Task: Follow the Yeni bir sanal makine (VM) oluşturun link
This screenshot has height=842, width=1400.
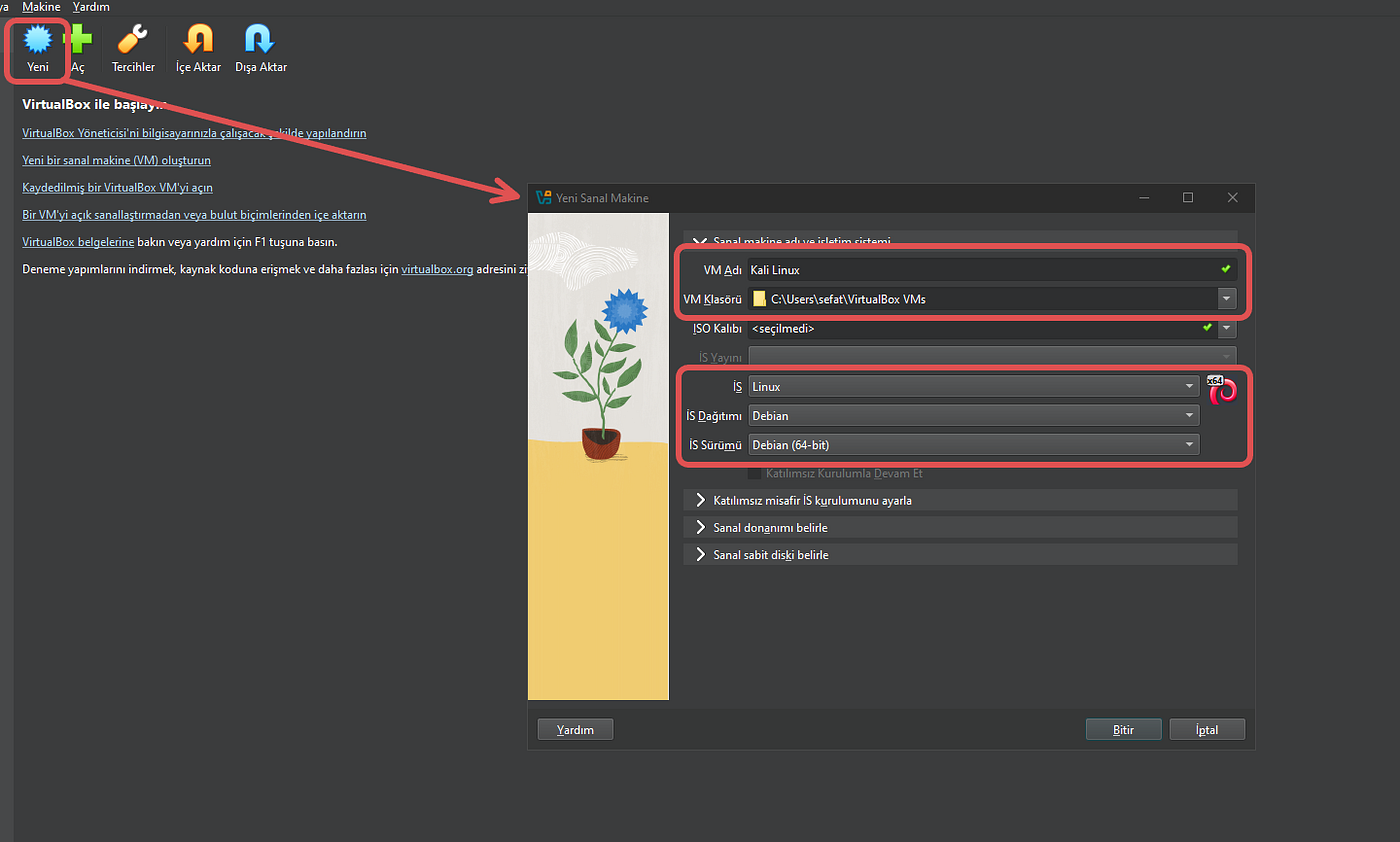Action: (x=116, y=160)
